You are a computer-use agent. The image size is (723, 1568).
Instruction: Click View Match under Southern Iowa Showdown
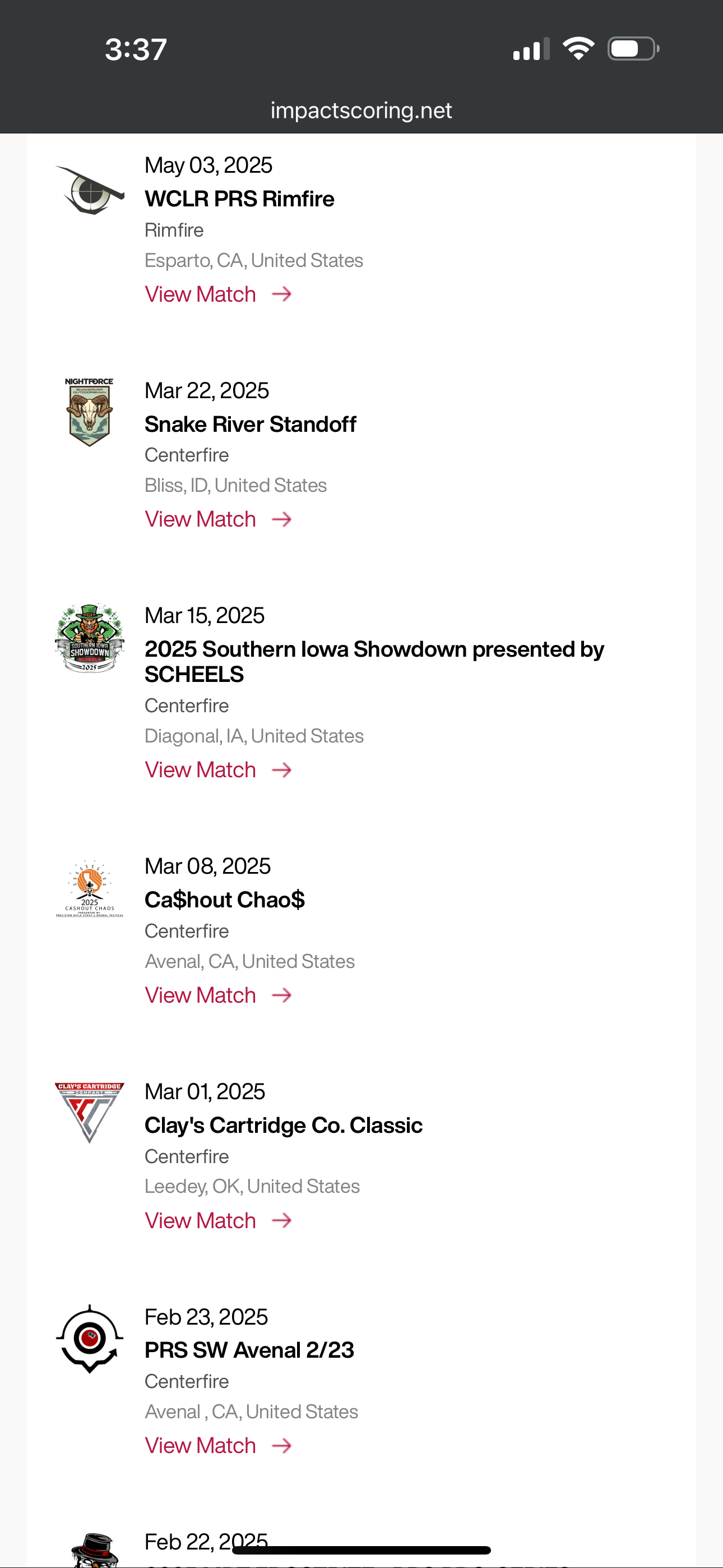[218, 770]
